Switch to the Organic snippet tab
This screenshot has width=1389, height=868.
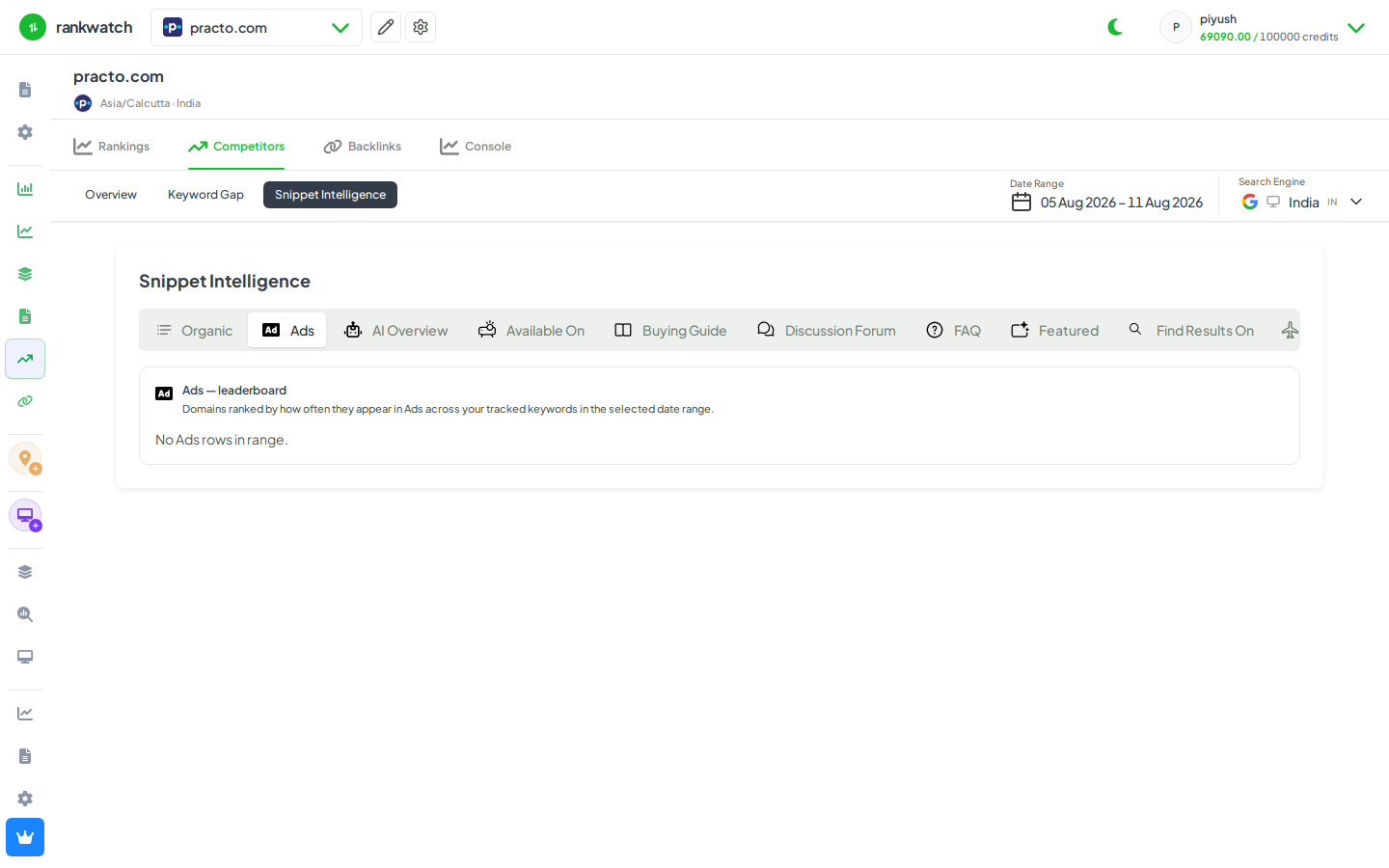pos(195,330)
